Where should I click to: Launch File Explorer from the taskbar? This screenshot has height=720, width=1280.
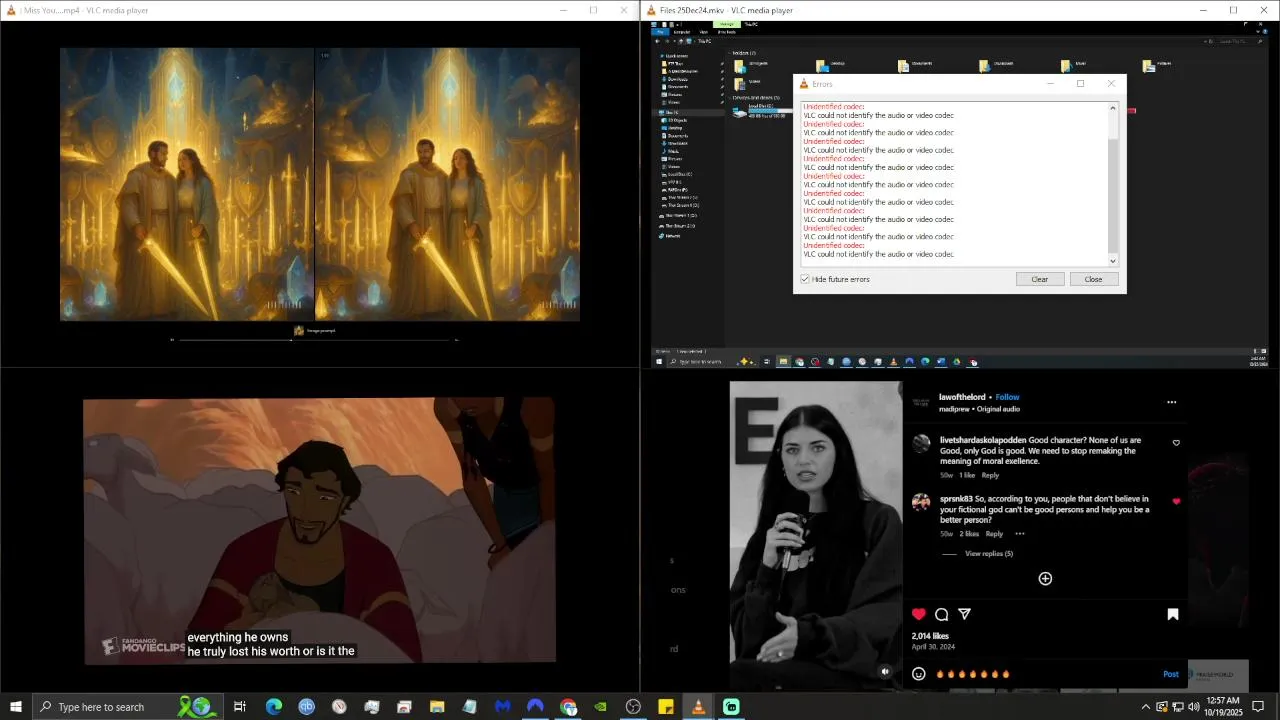[437, 707]
